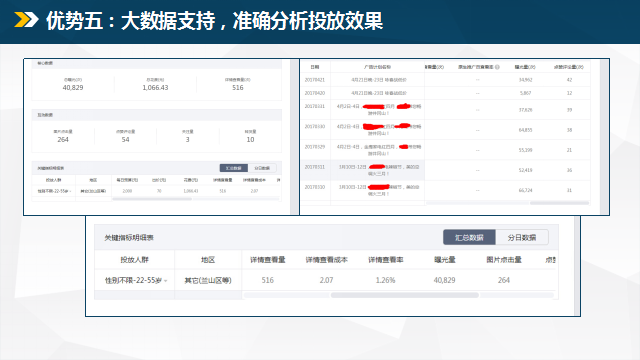Click 37,826 exposure value
Screen dimensions: 640x360
click(525, 110)
